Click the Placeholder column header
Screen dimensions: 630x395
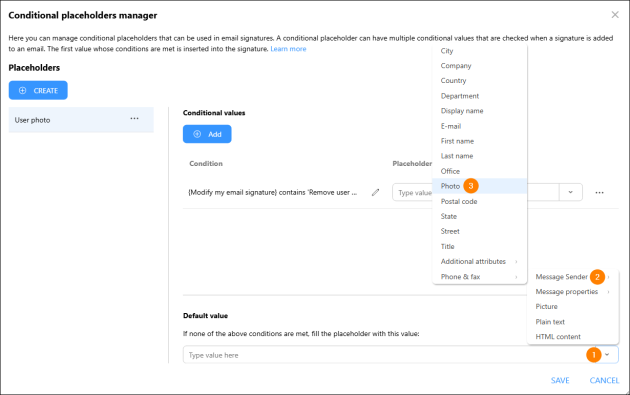point(412,164)
